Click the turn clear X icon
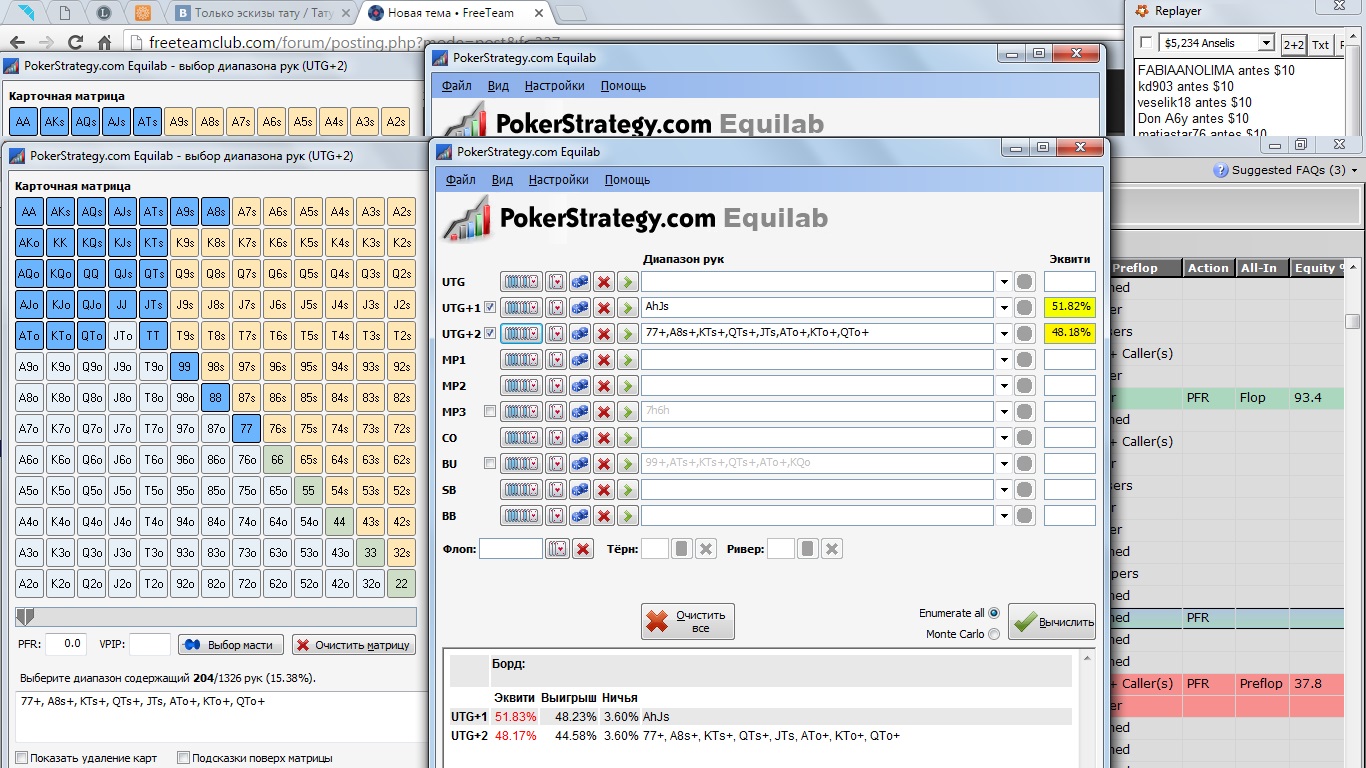The height and width of the screenshot is (768, 1366). point(705,549)
